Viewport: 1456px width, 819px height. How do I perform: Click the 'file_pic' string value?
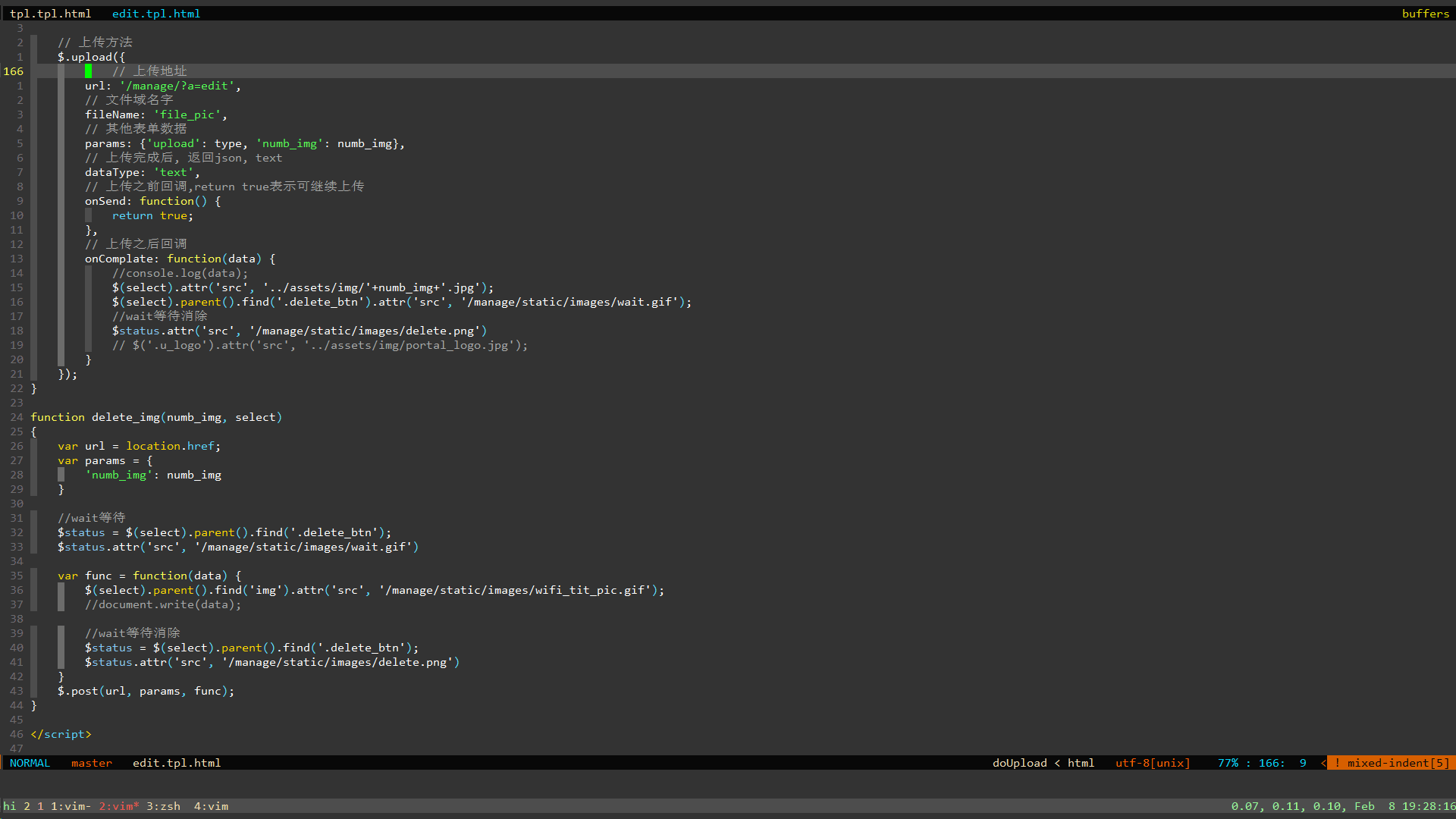point(187,115)
